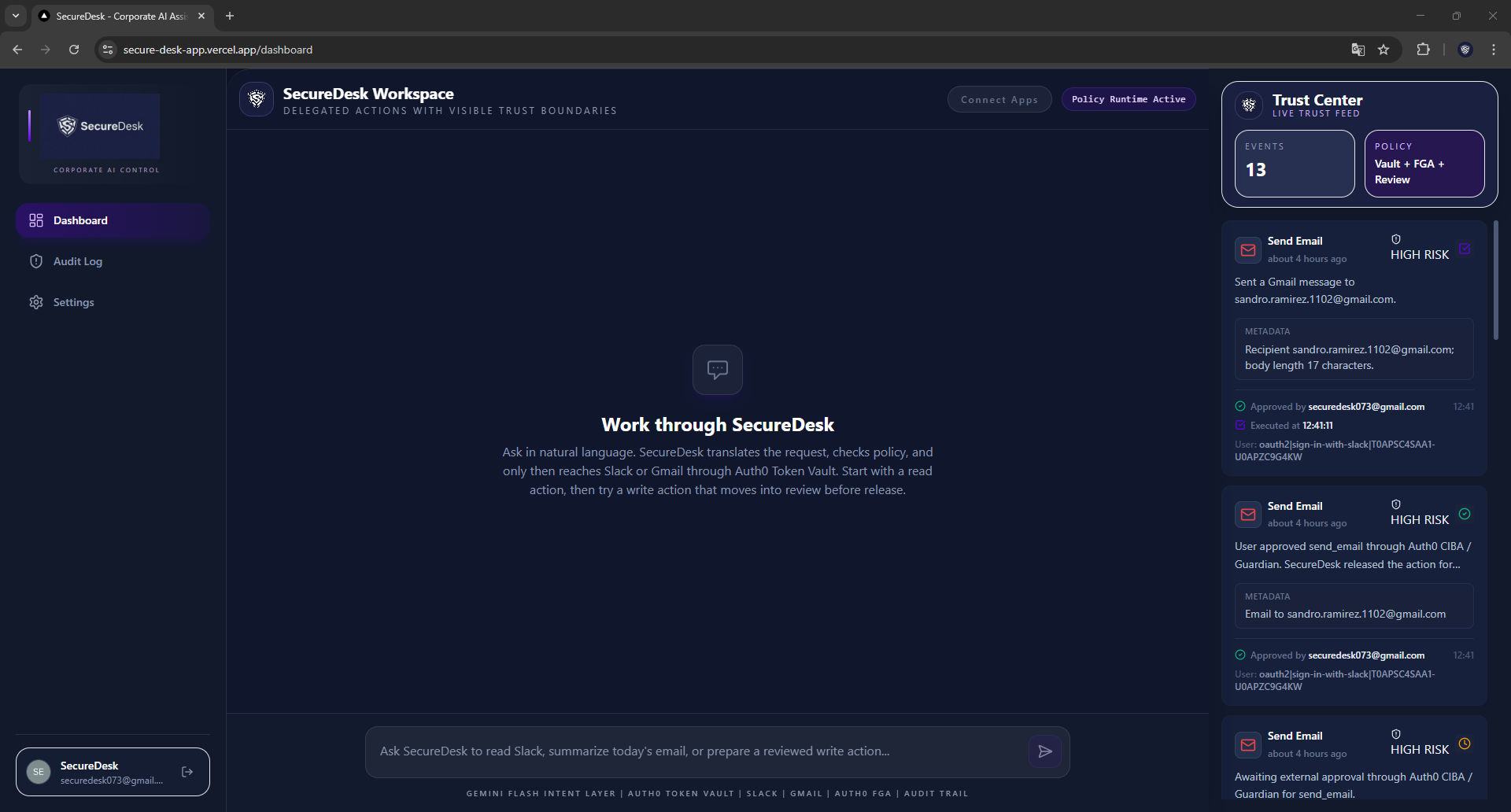This screenshot has width=1511, height=812.
Task: Click the shield icon above first HIGH RISK label
Action: click(1396, 239)
